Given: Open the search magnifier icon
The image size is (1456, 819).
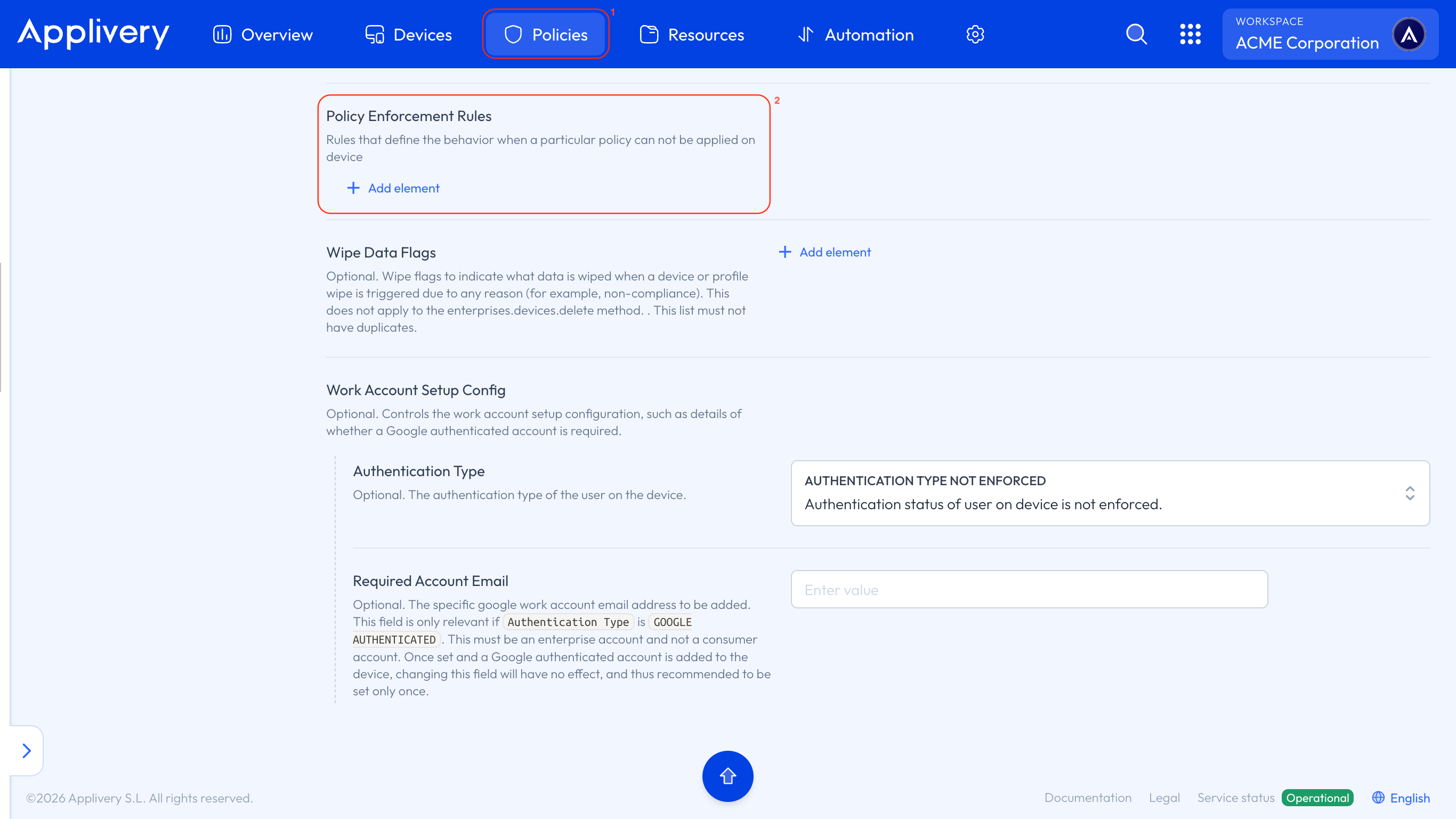Looking at the screenshot, I should click(x=1136, y=35).
